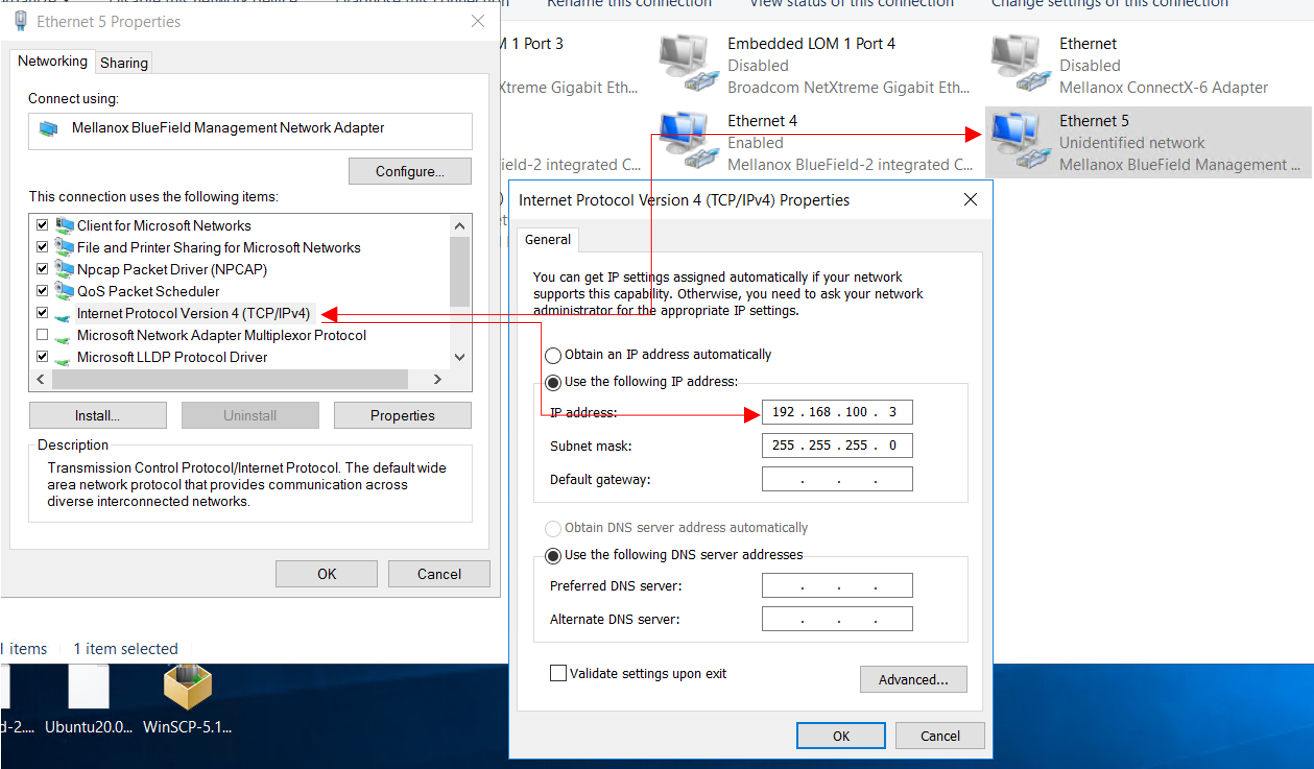
Task: Select Npcap Packet Driver item icon
Action: [x=65, y=269]
